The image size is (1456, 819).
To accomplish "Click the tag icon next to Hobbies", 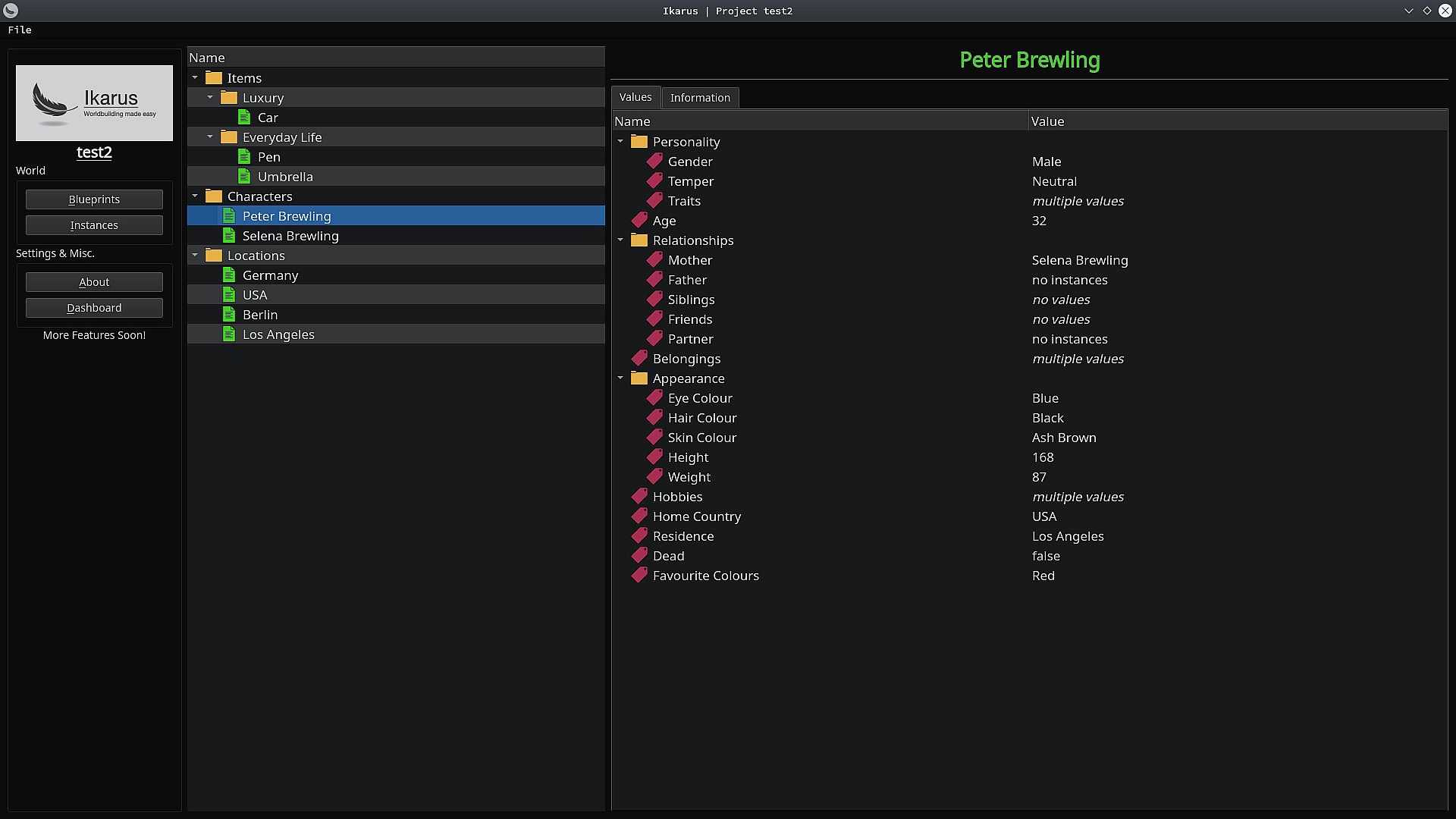I will pos(639,497).
